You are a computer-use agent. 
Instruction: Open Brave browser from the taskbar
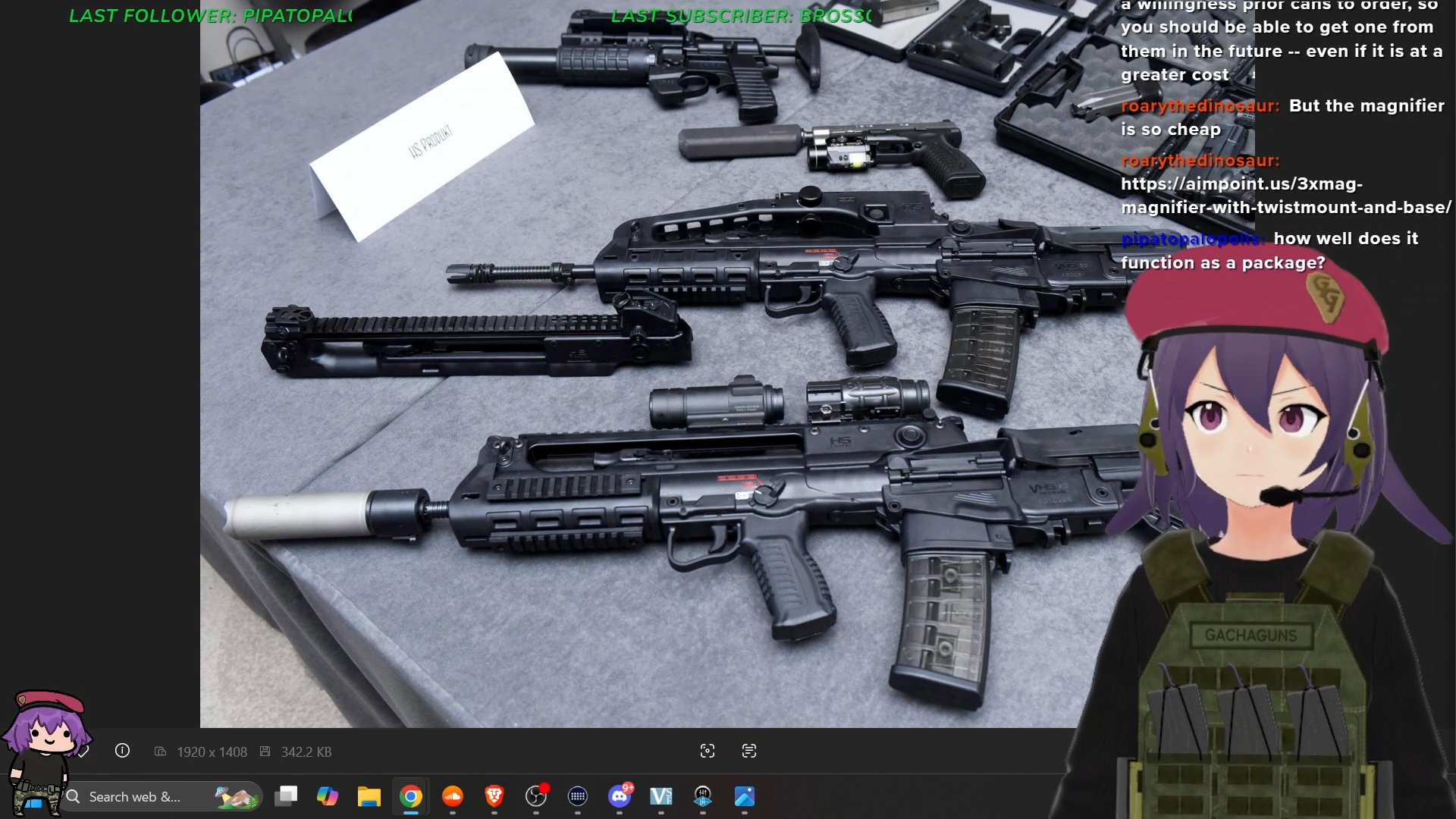(x=494, y=796)
